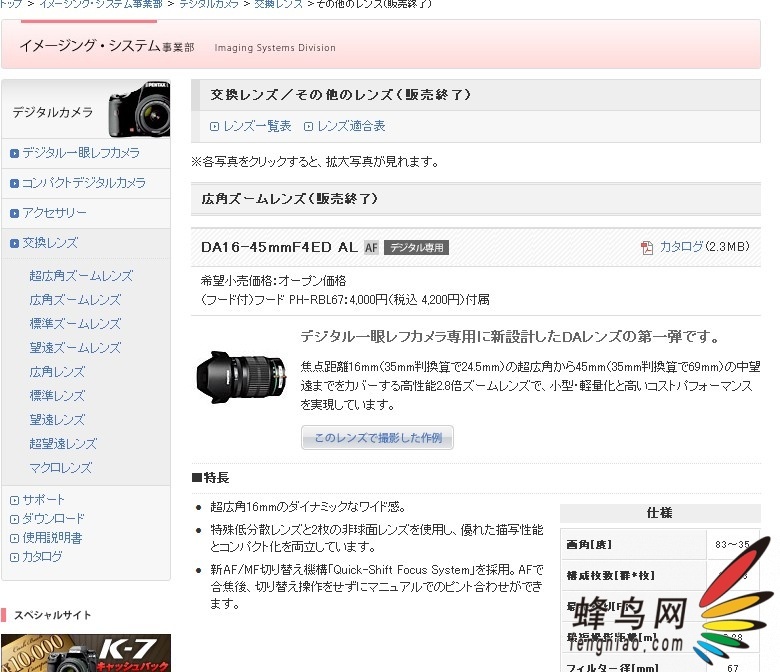Select 超望遠レンズ in sidebar

click(63, 444)
